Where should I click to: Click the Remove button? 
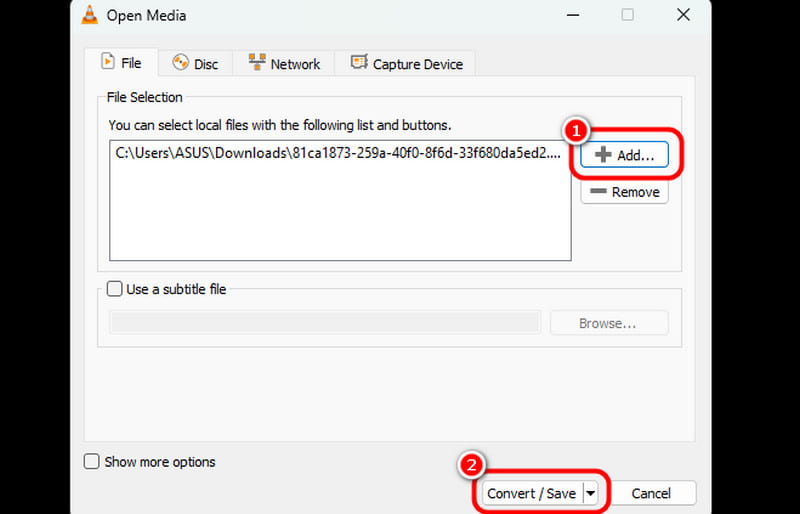624,192
